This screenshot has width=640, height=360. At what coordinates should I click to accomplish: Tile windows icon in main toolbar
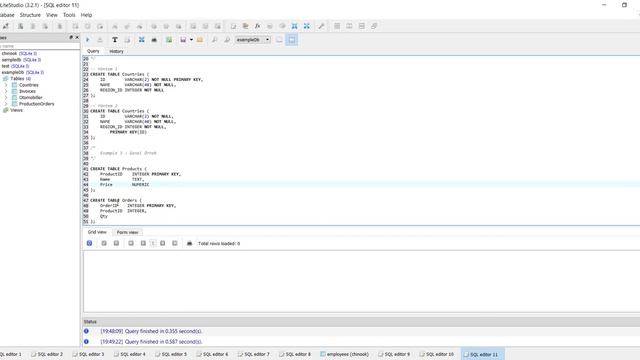coord(337,26)
